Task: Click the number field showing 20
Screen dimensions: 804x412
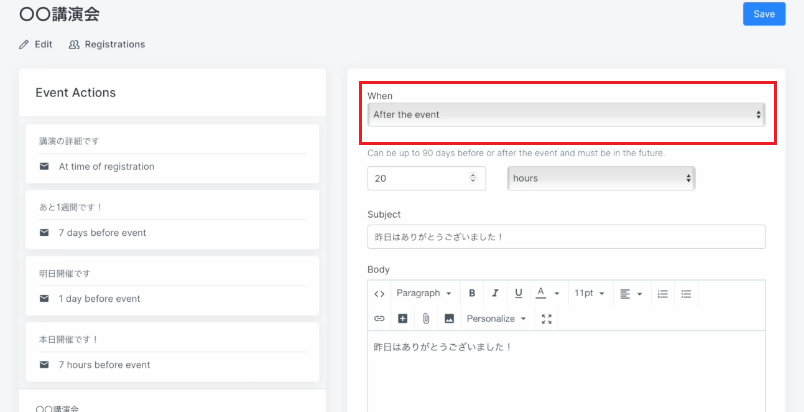Action: [x=426, y=178]
